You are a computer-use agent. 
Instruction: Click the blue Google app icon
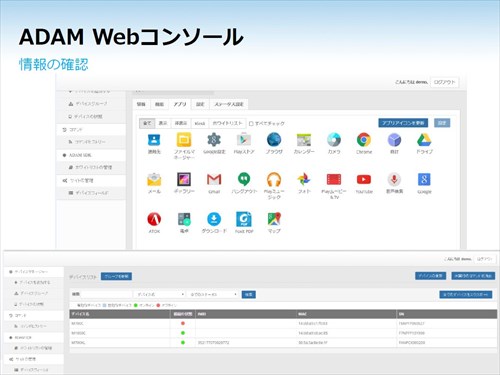424,180
